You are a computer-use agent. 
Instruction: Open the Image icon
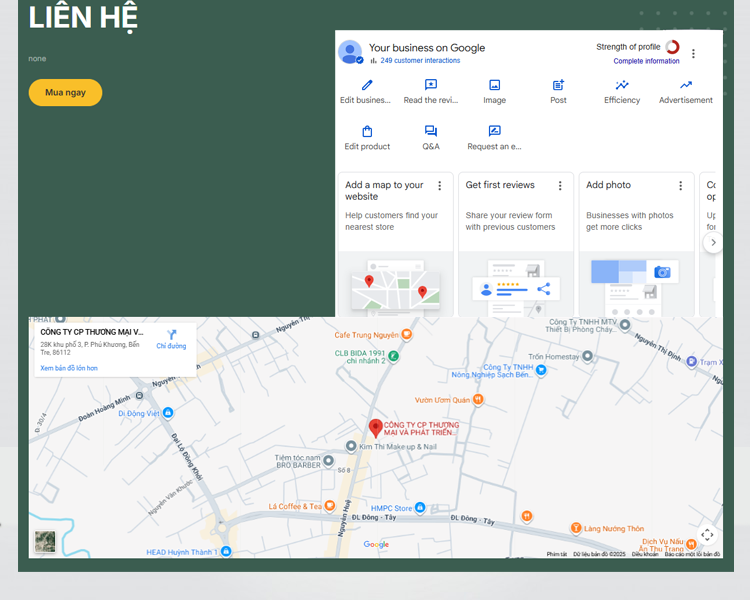(x=495, y=85)
